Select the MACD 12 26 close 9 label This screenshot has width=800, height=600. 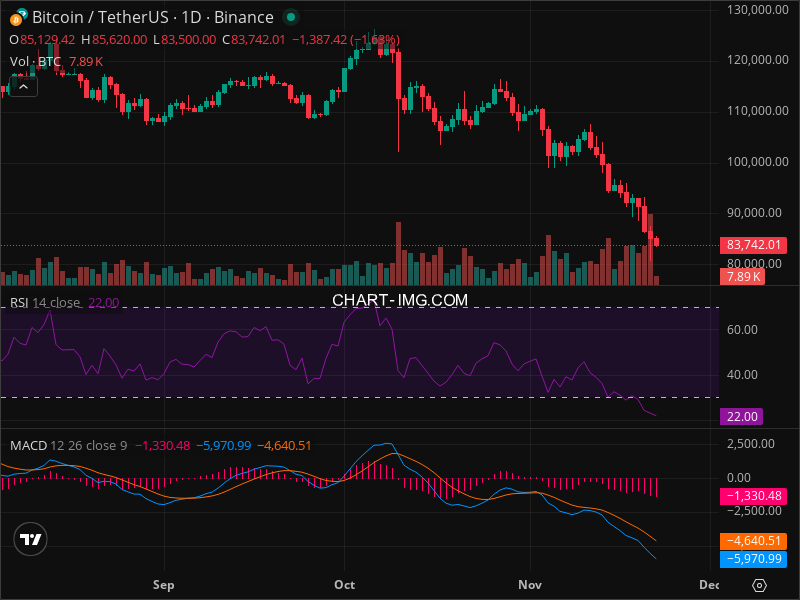click(68, 445)
